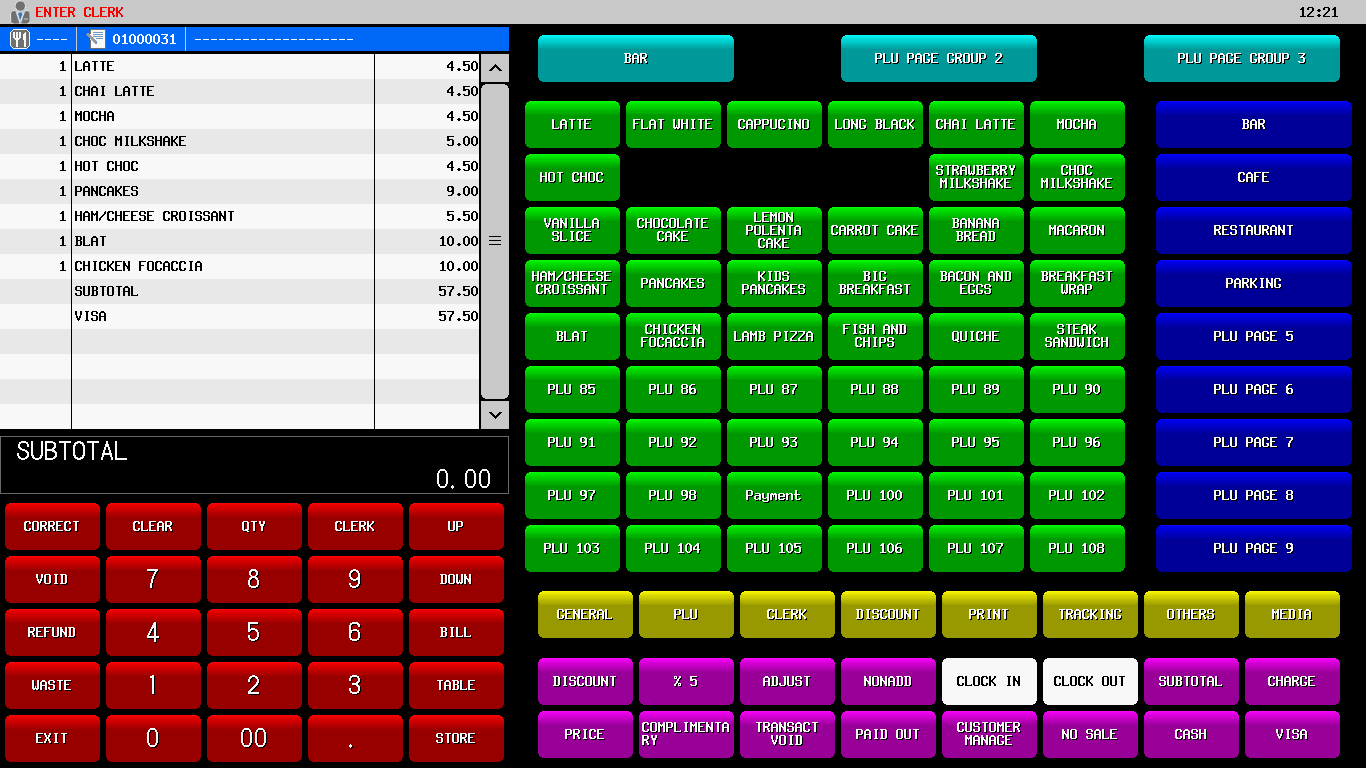Switch to the blue RESTAURANT page

coord(1252,230)
